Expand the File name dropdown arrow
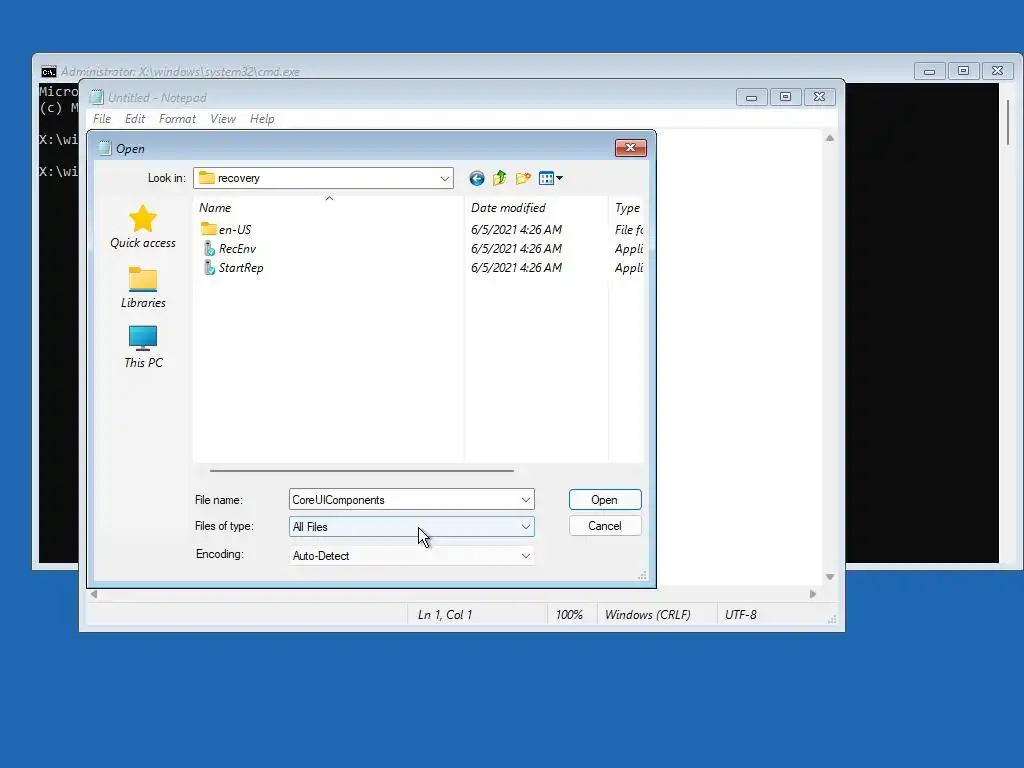Screen dimensions: 1024x768 526,500
